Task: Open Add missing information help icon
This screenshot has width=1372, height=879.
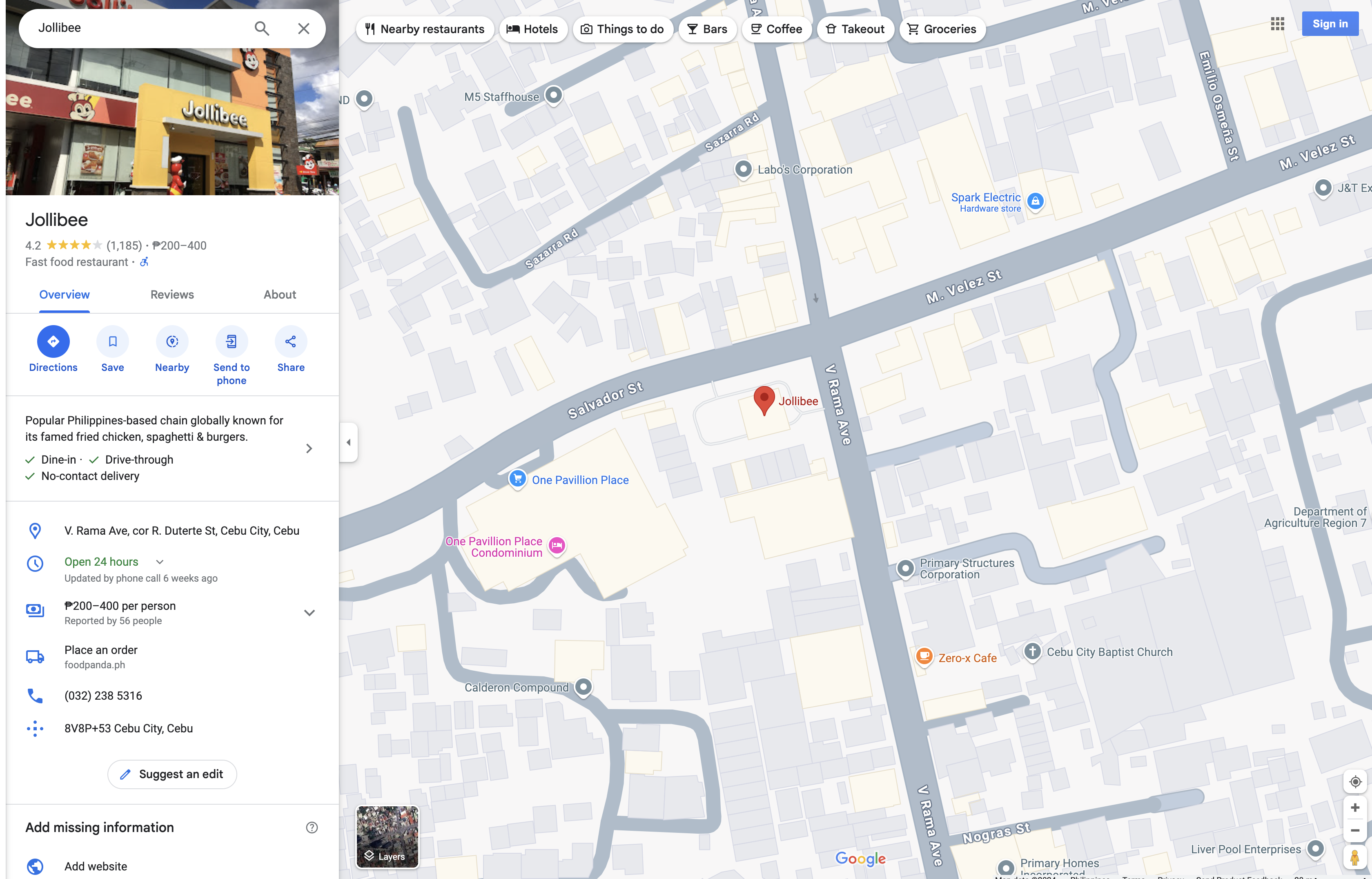Action: point(312,828)
